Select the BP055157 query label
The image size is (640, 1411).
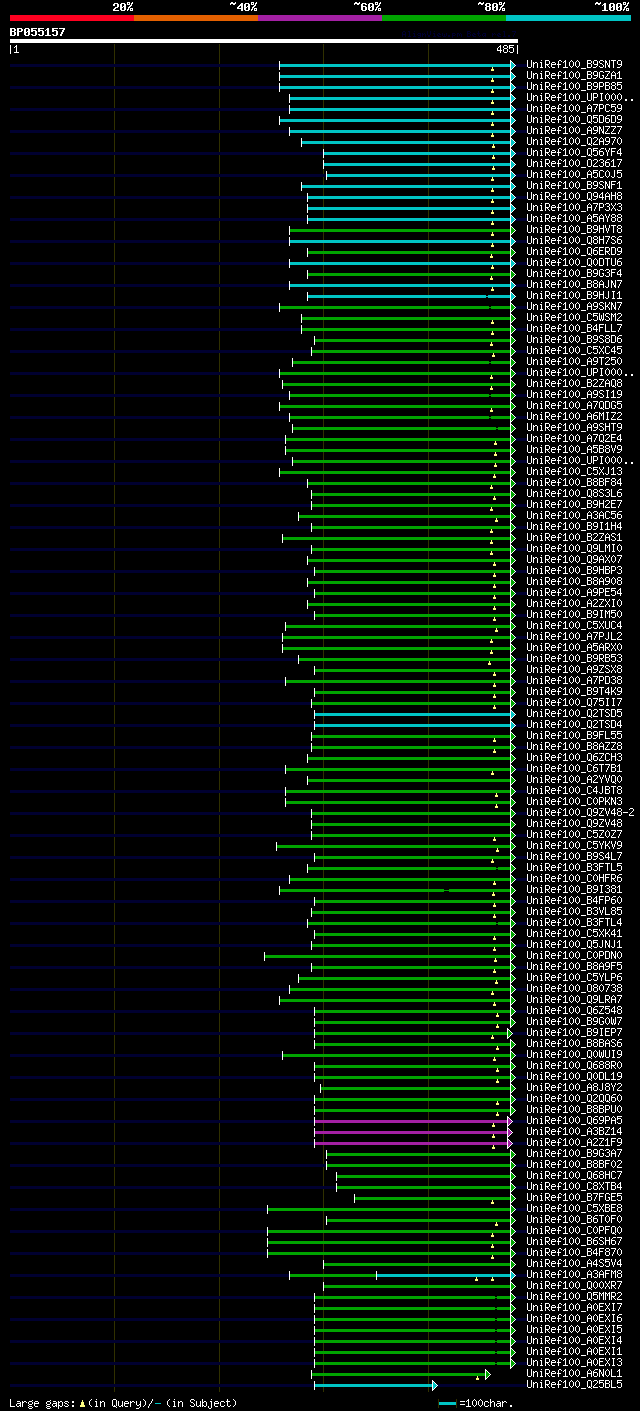tap(38, 32)
